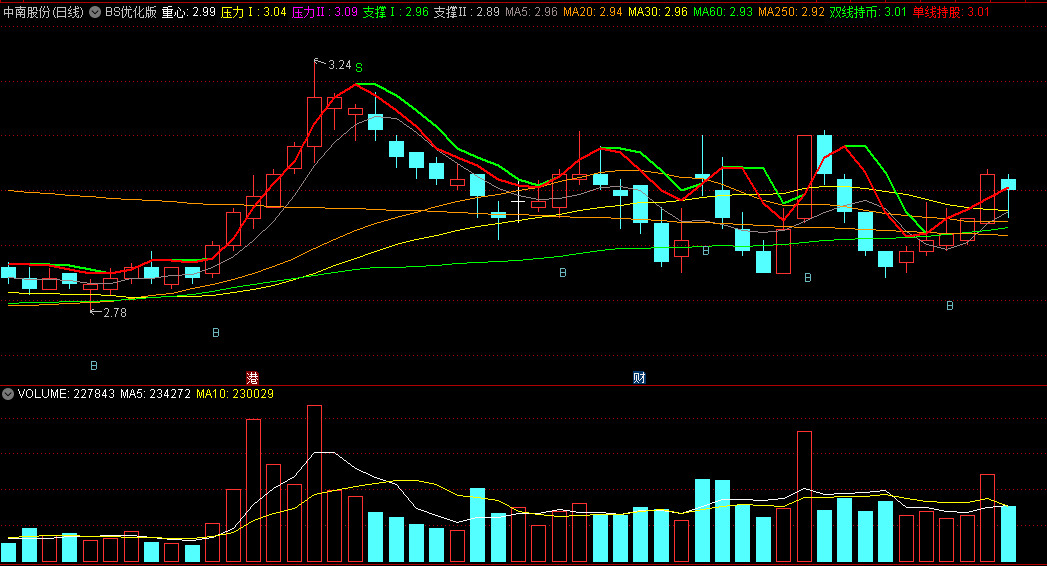The image size is (1047, 566).
Task: Click the 重心: 2.99 value
Action: (188, 12)
